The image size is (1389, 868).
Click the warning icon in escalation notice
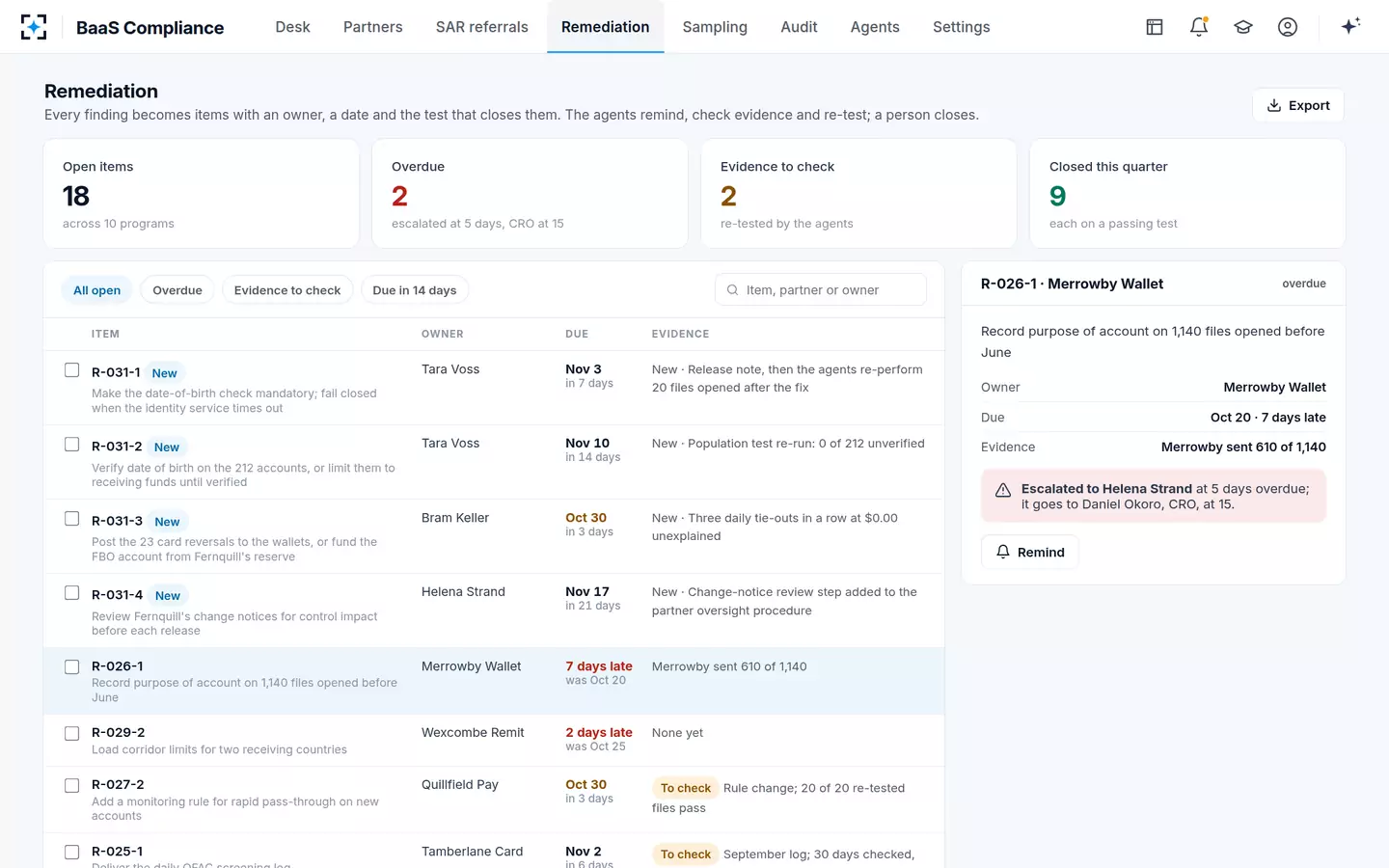(x=1003, y=490)
